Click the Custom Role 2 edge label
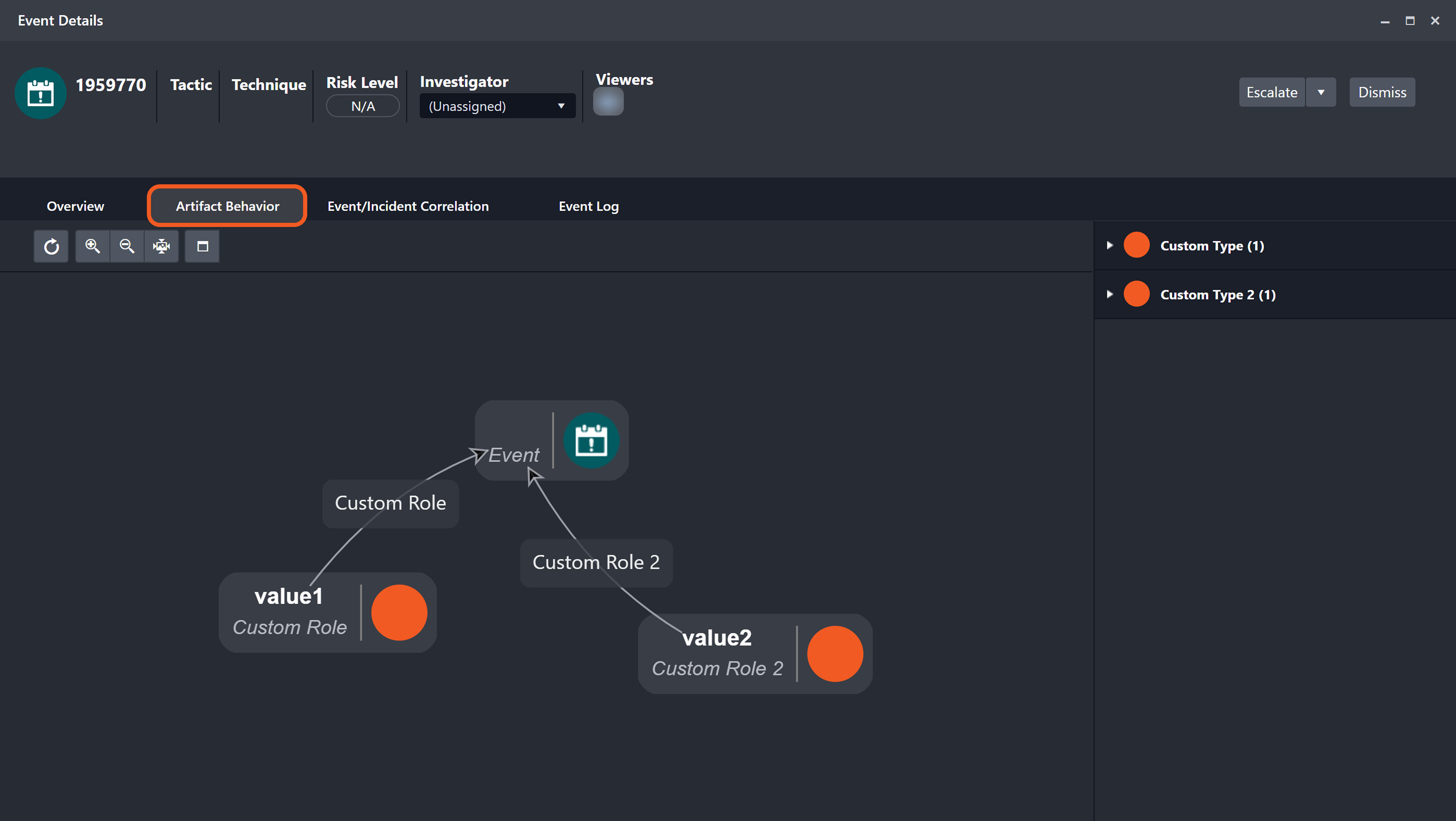 (596, 562)
